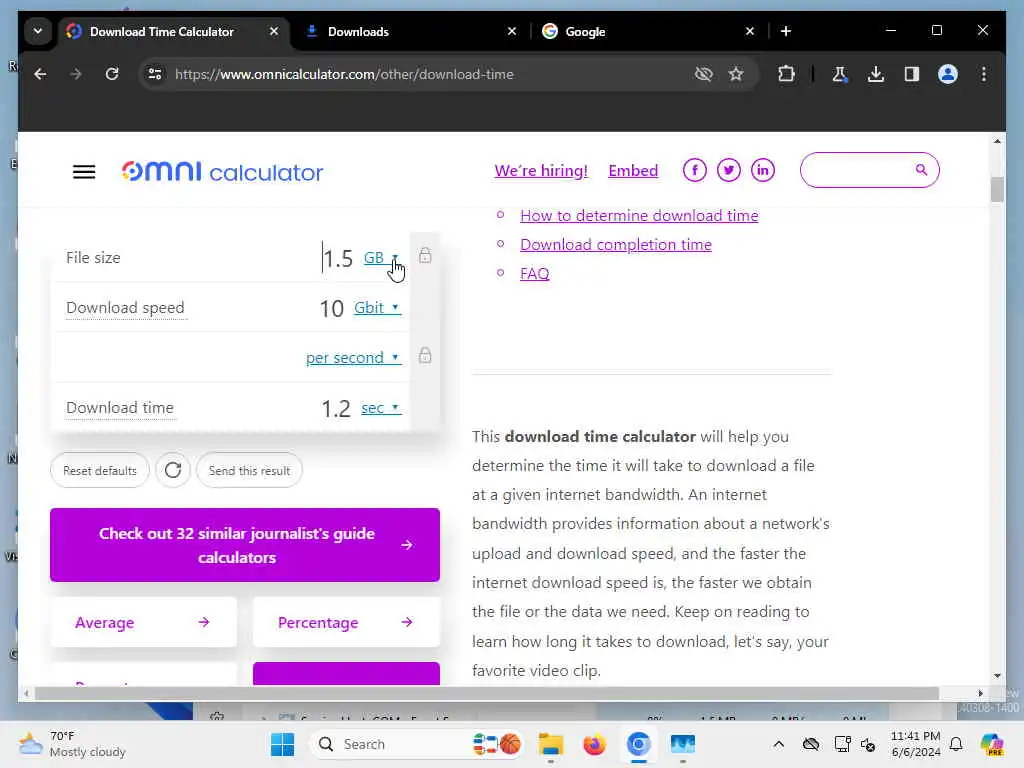Open the sec download time unit dropdown

pos(381,408)
